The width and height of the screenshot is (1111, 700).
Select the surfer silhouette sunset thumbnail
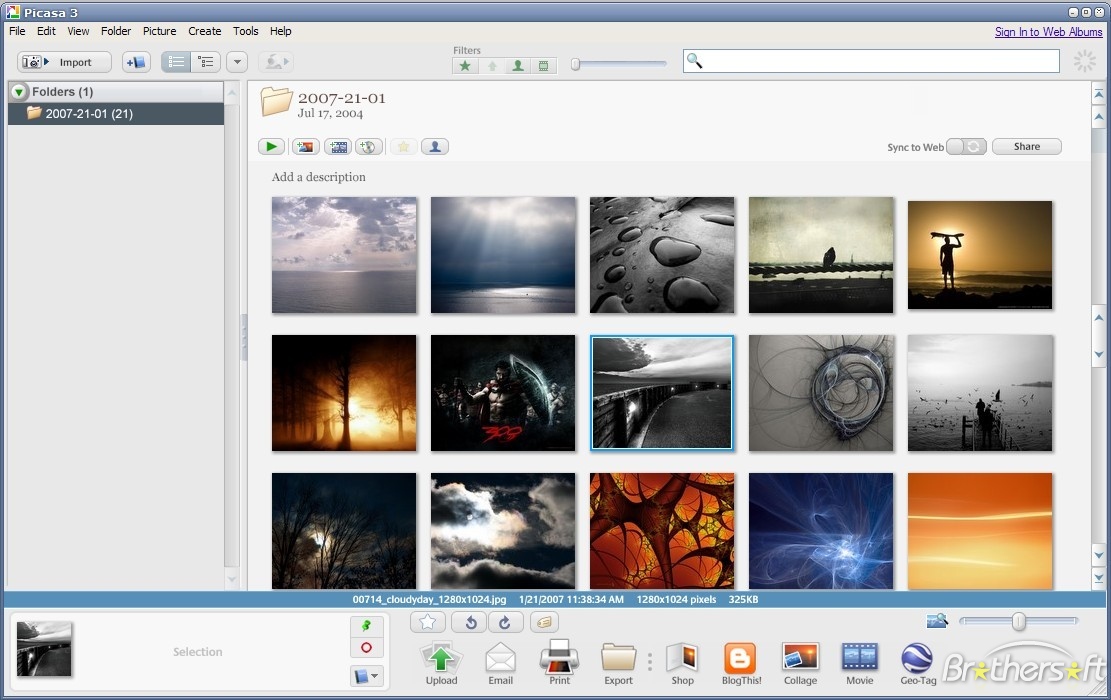[x=980, y=255]
